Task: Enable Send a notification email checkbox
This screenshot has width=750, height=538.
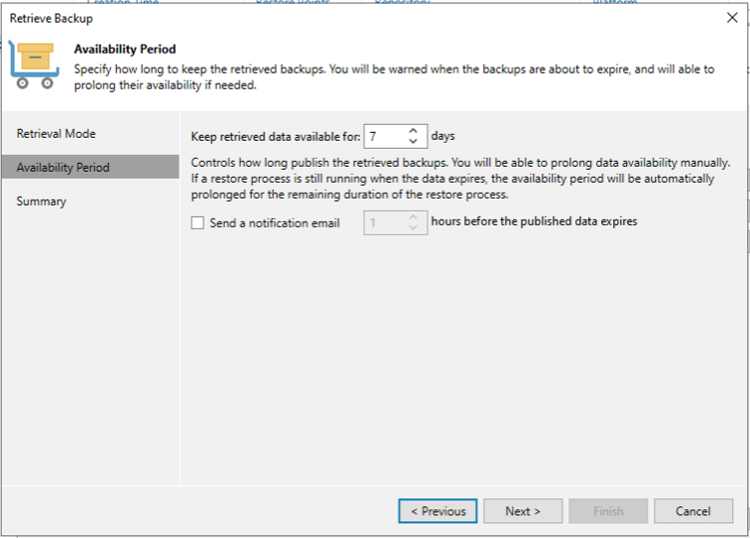Action: coord(198,223)
